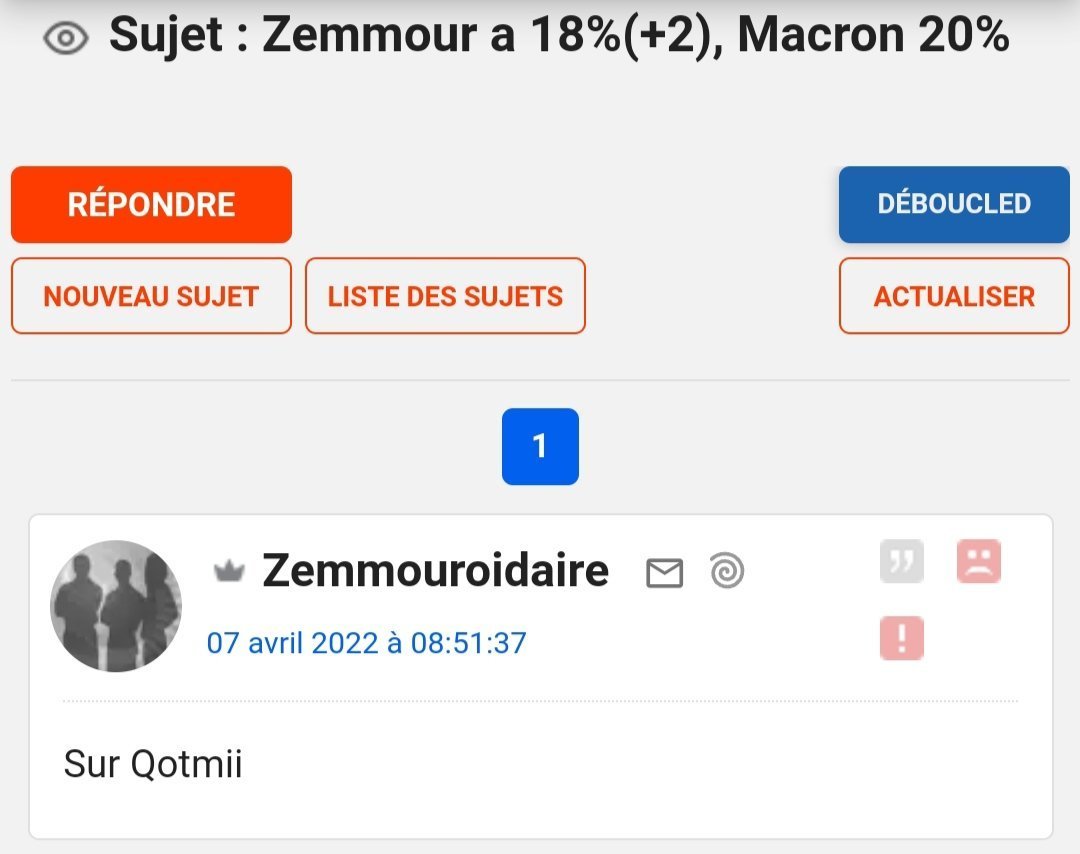Image resolution: width=1080 pixels, height=854 pixels.
Task: Open the DÉBOUCLED blue button
Action: pos(954,205)
